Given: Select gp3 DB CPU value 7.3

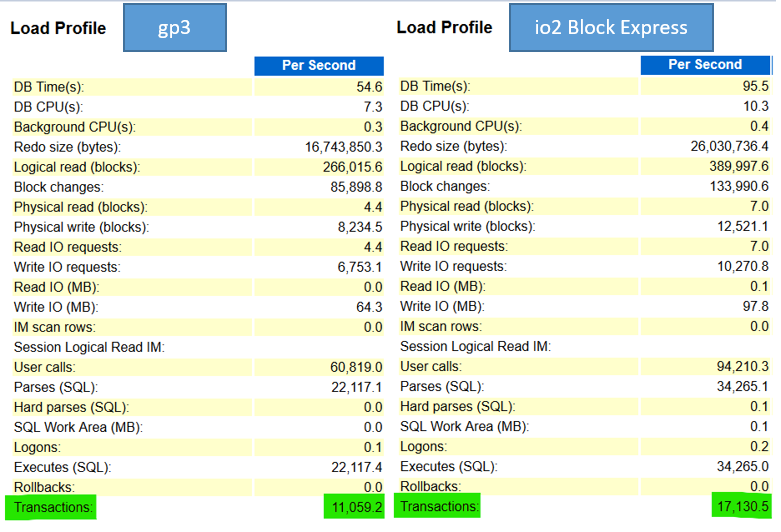Looking at the screenshot, I should click(373, 107).
